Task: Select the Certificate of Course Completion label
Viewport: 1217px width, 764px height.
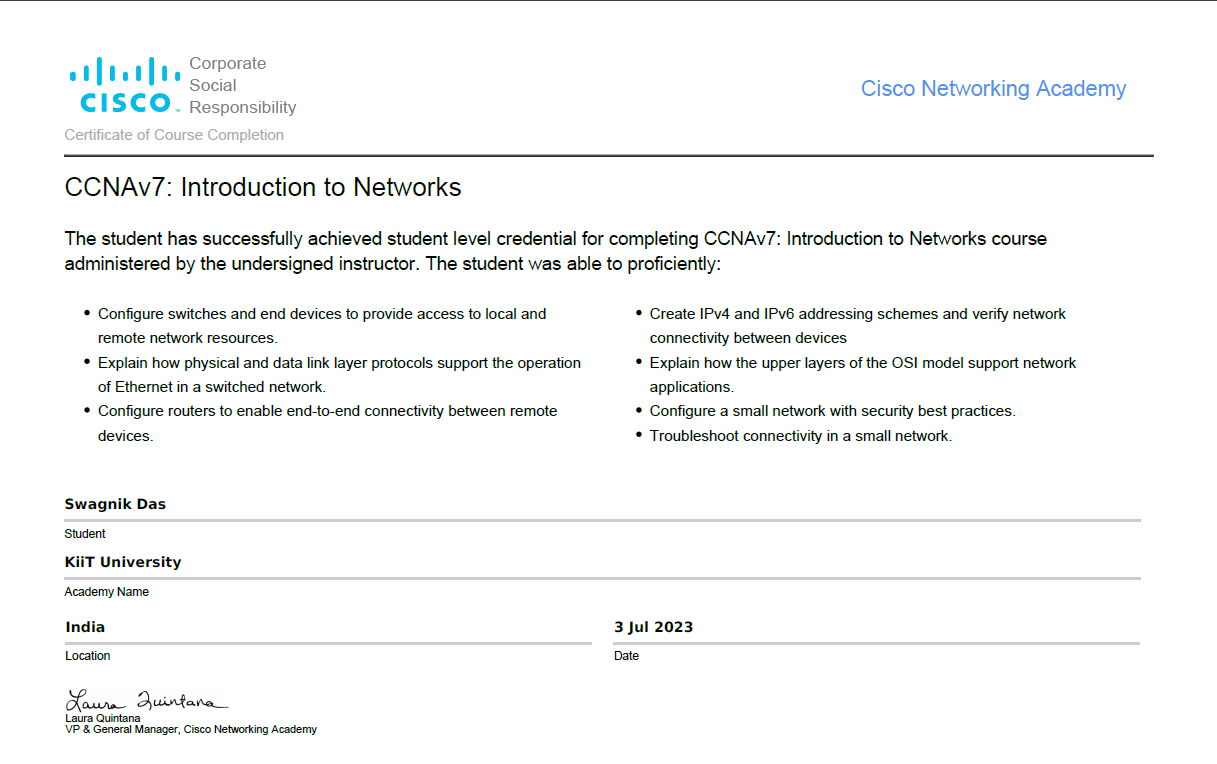Action: coord(174,135)
